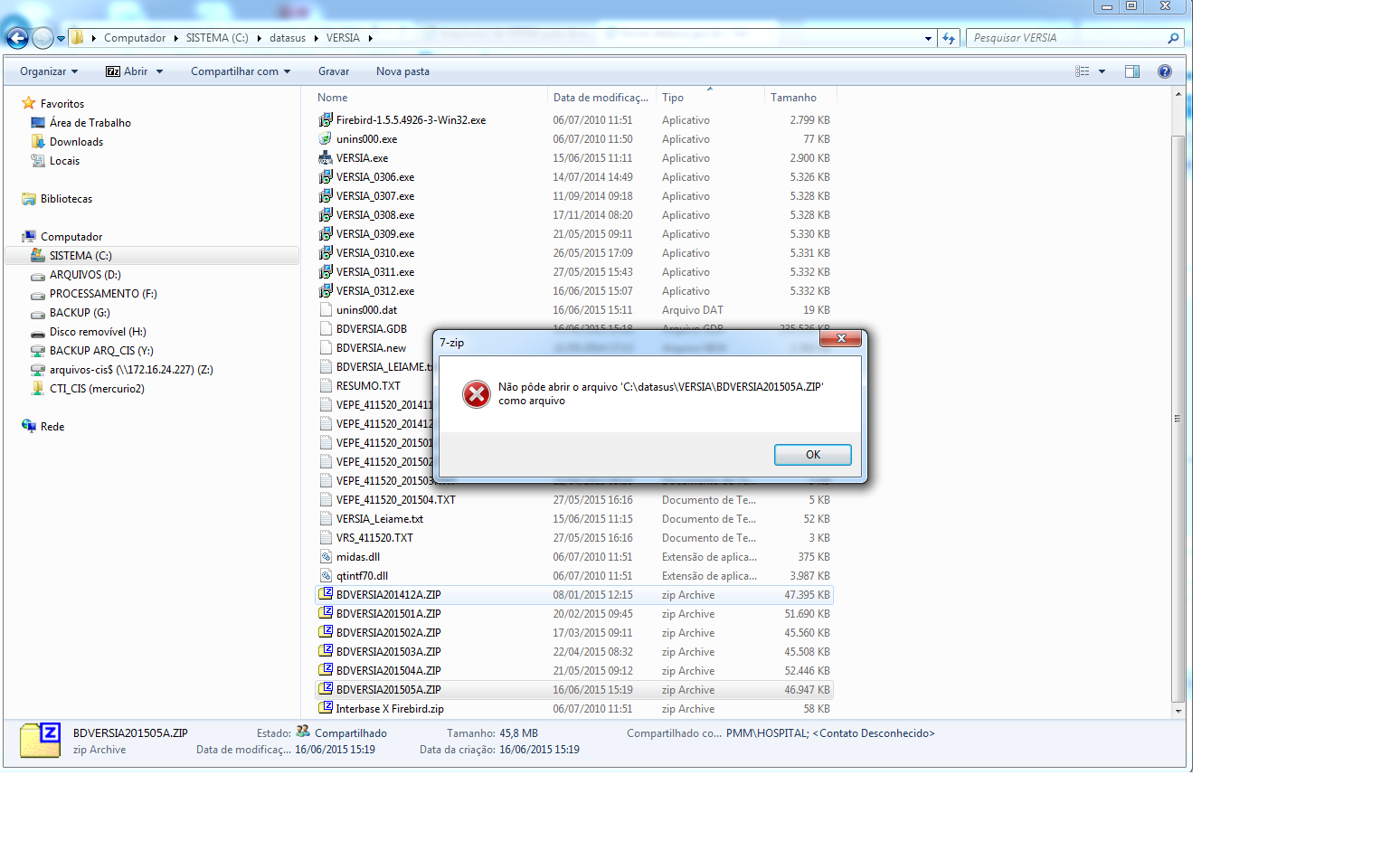1400x841 pixels.
Task: Select Downloads folder icon in Favoritos
Action: coord(38,142)
